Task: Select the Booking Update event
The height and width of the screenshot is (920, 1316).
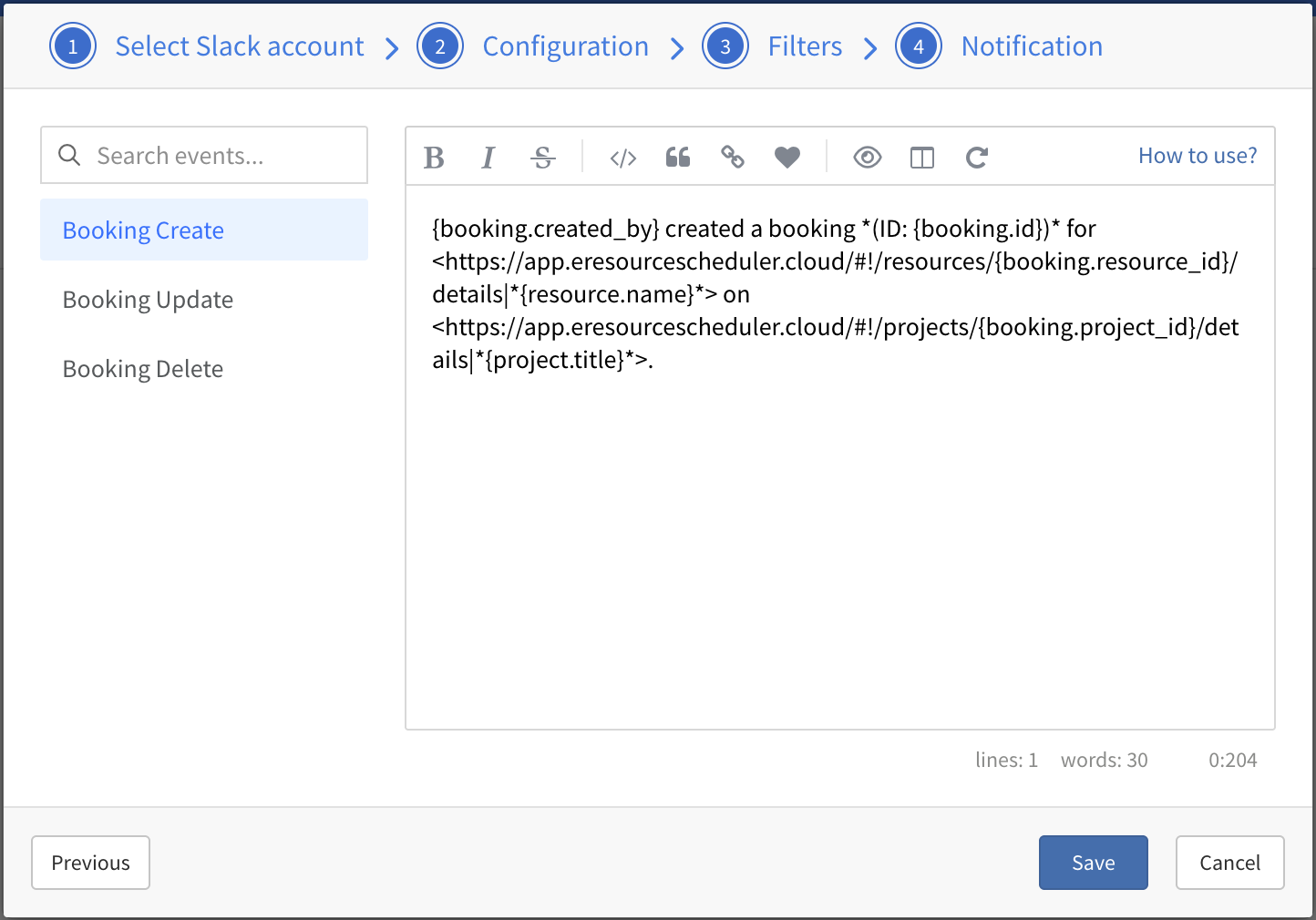Action: (x=204, y=299)
